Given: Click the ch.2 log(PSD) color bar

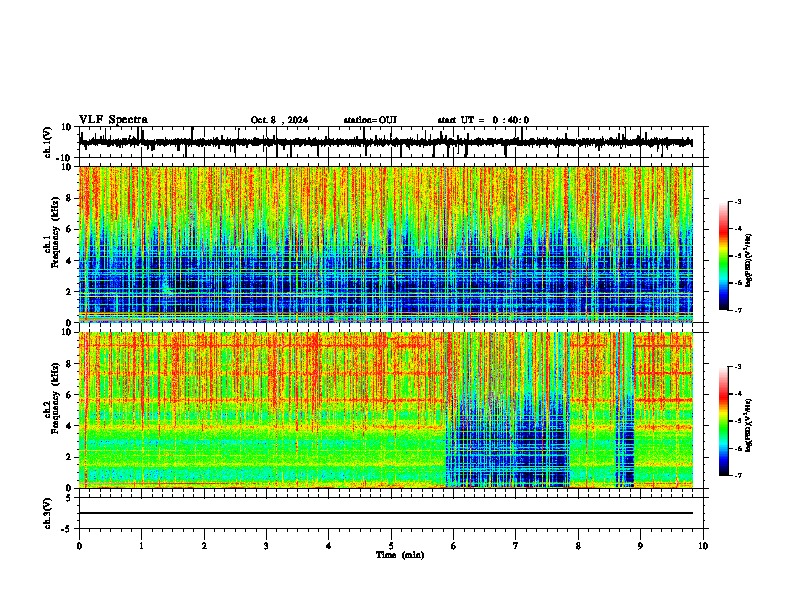Looking at the screenshot, I should click(723, 421).
